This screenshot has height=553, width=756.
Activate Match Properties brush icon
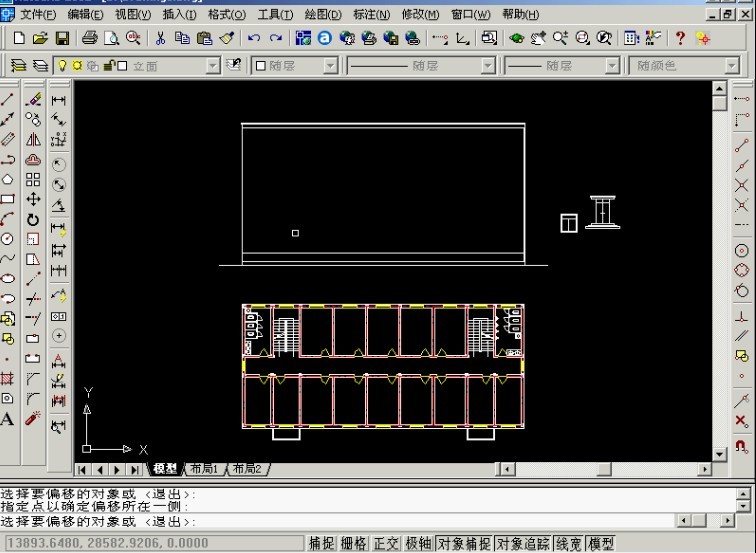click(x=227, y=38)
